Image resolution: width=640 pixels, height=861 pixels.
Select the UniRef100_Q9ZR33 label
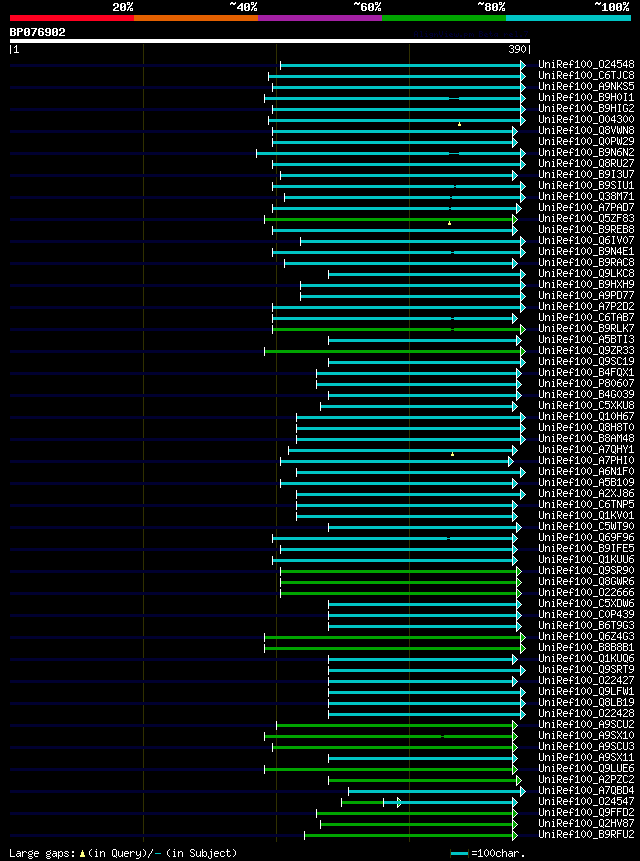pyautogui.click(x=586, y=350)
